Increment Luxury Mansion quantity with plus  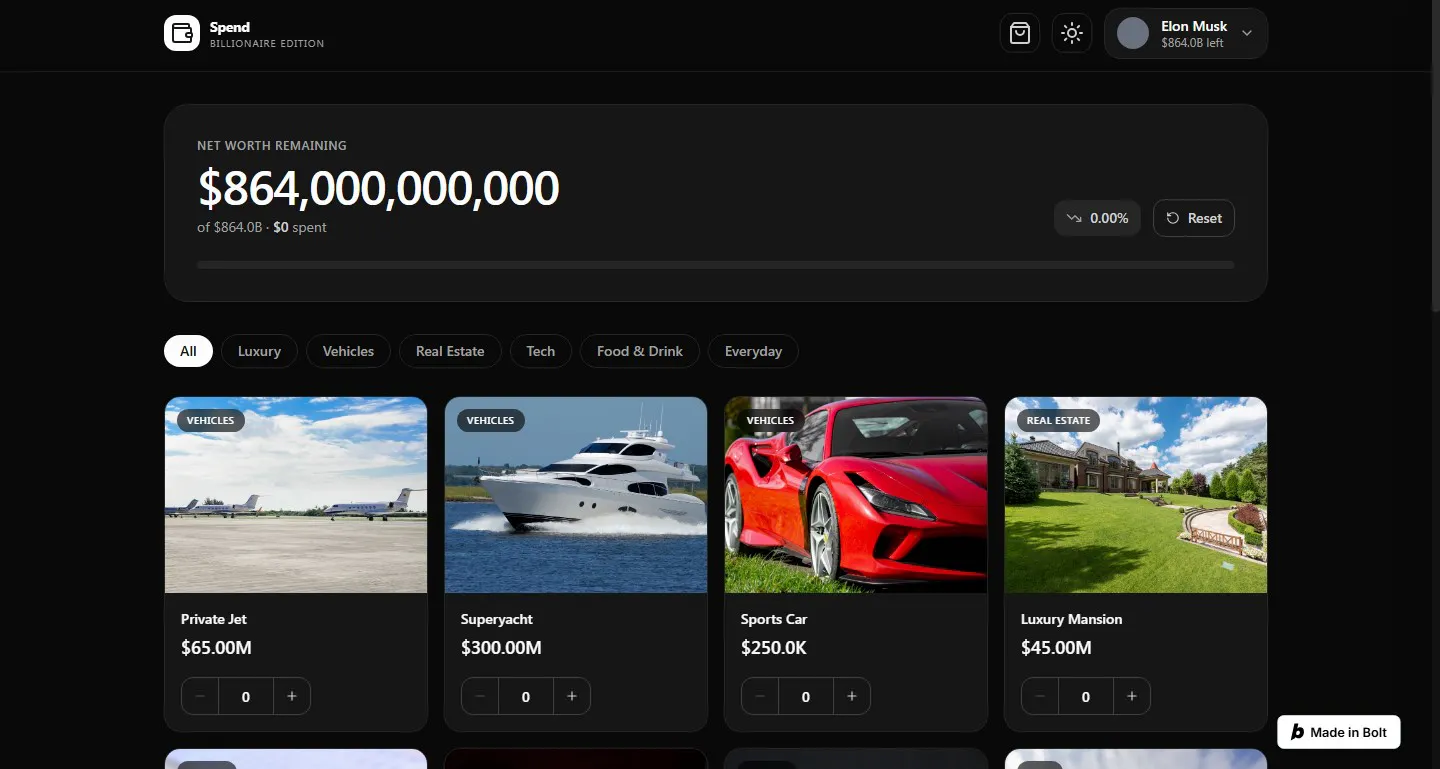[x=1132, y=696]
